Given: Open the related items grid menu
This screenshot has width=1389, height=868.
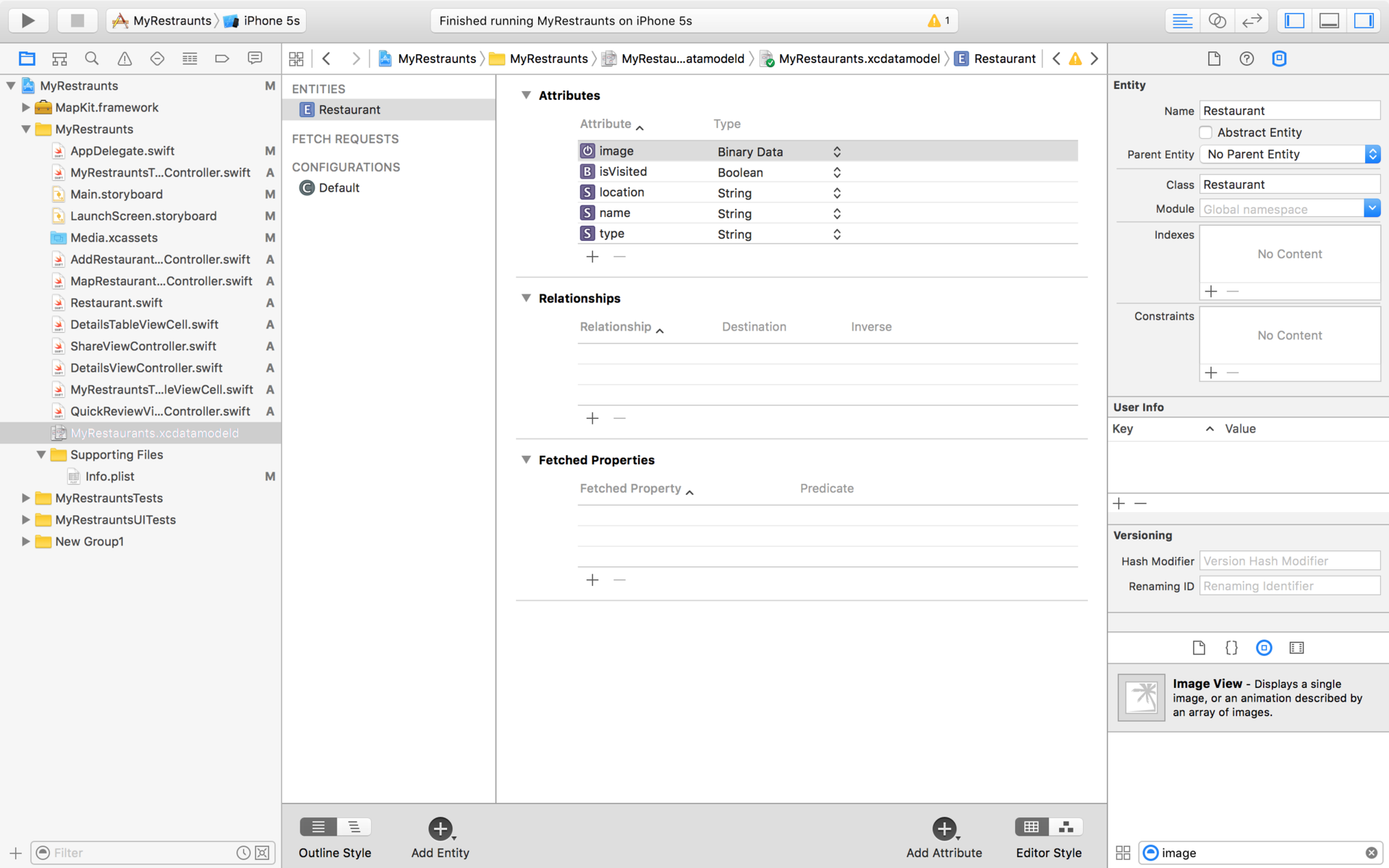Looking at the screenshot, I should click(x=296, y=59).
